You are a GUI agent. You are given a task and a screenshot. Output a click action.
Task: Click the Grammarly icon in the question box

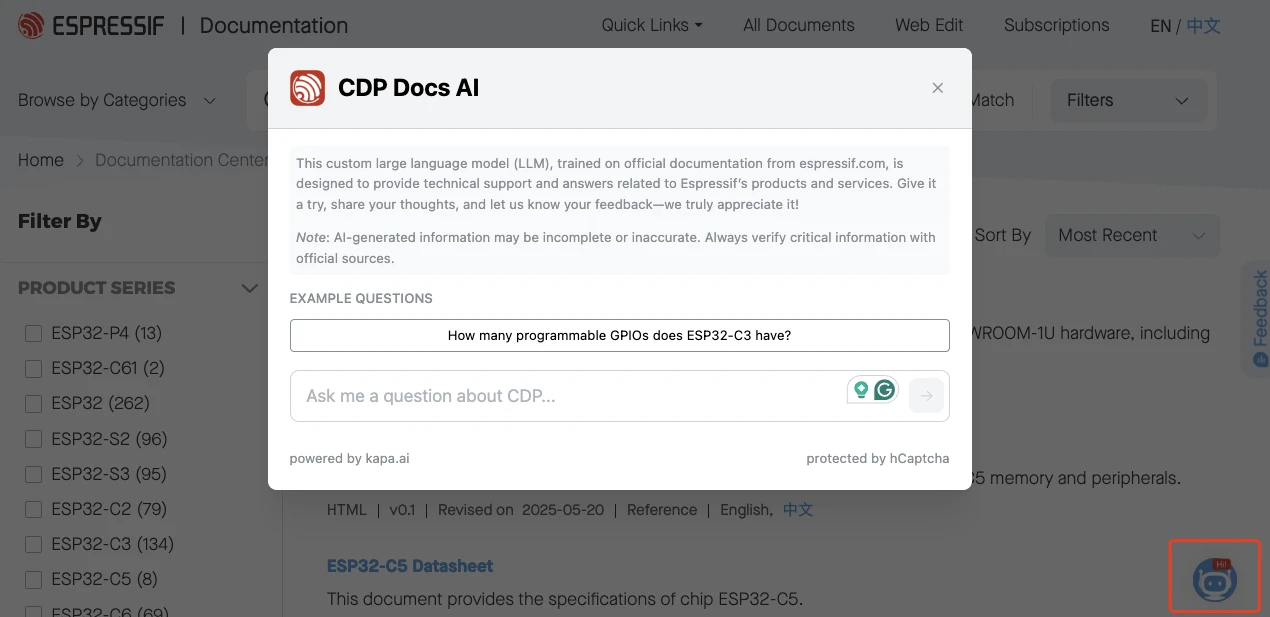[884, 389]
